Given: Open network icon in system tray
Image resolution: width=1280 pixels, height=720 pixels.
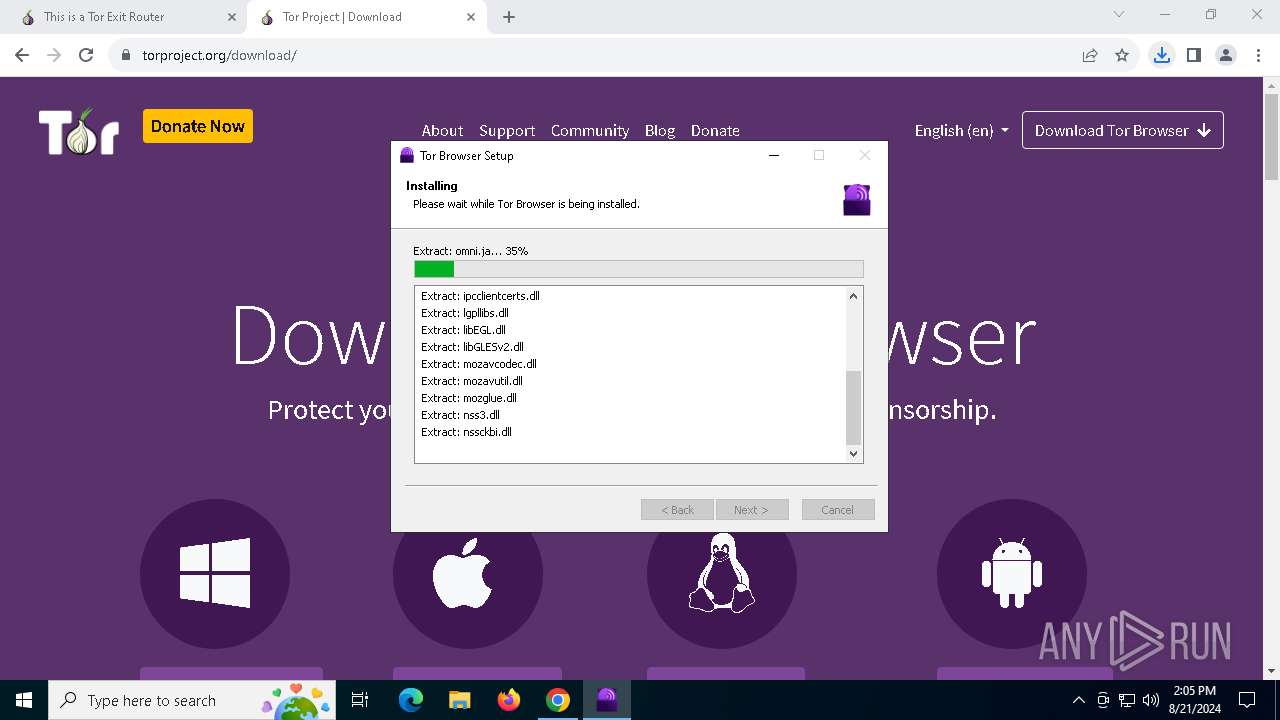Looking at the screenshot, I should point(1127,700).
